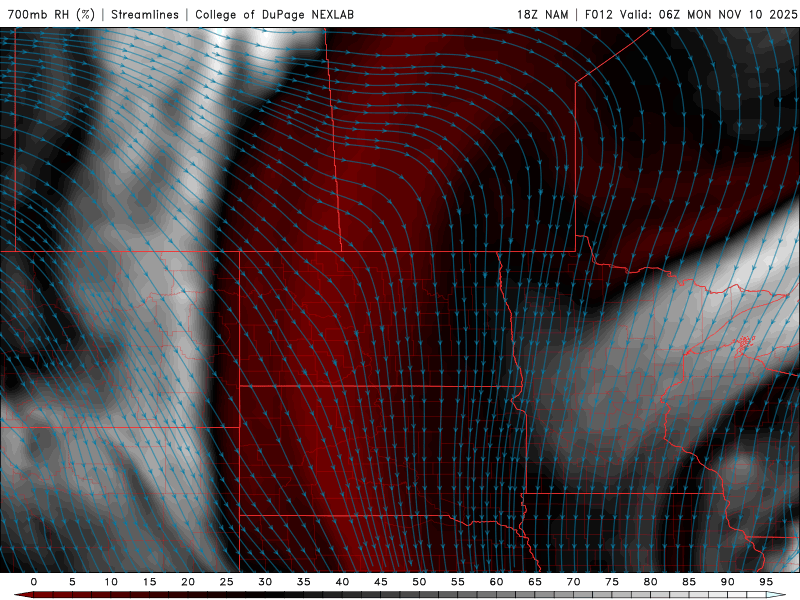Viewport: 800px width, 600px height.
Task: Click the "45" colorbar scale label
Action: pyautogui.click(x=381, y=582)
